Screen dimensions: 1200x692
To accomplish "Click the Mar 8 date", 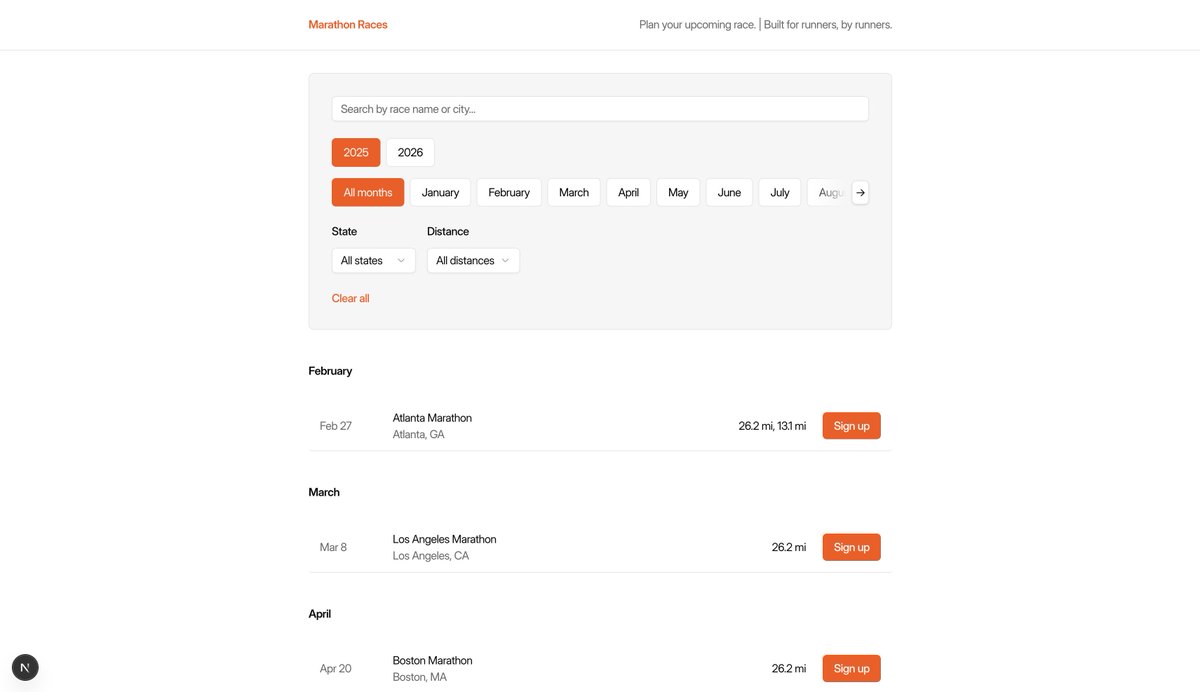I will pyautogui.click(x=333, y=547).
